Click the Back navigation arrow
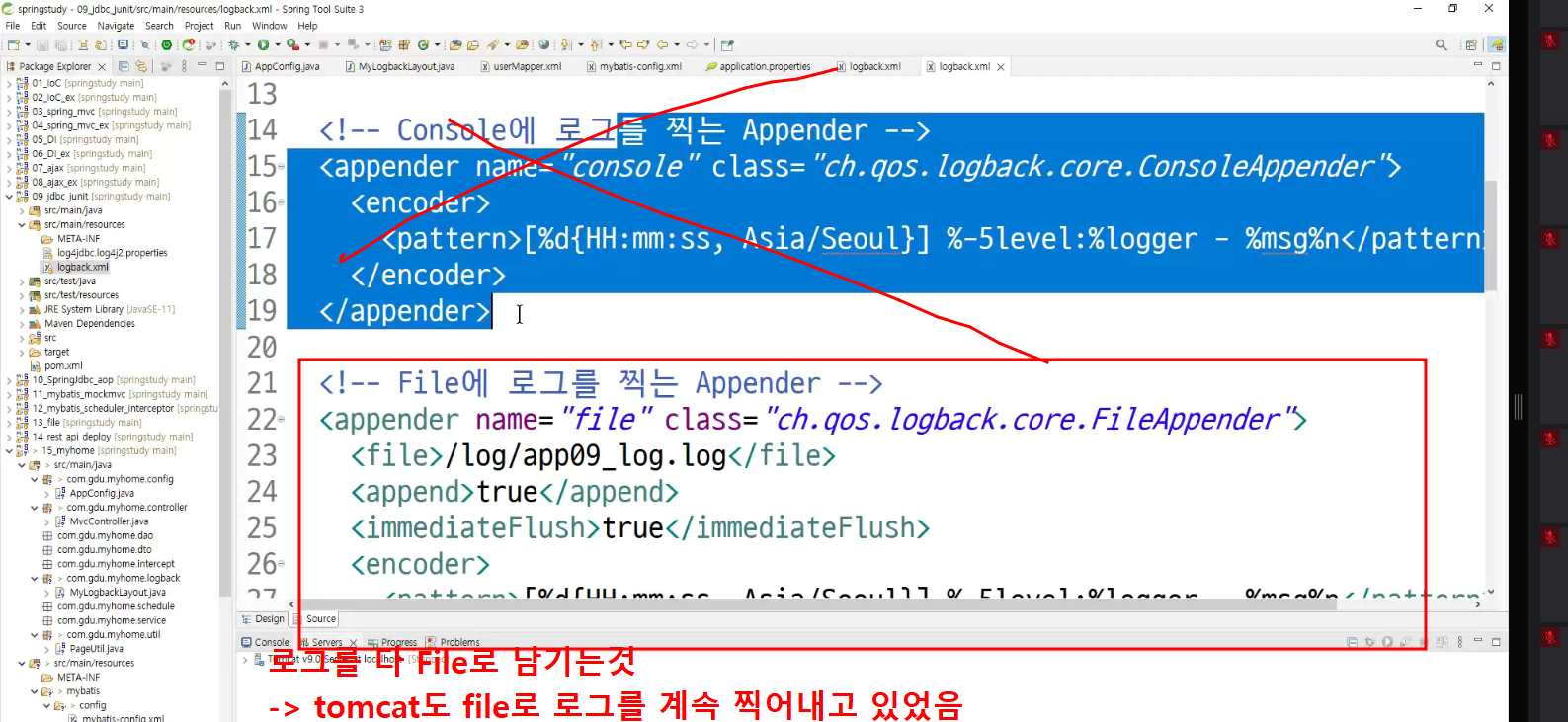Screen dimensions: 1568x722 (663, 44)
